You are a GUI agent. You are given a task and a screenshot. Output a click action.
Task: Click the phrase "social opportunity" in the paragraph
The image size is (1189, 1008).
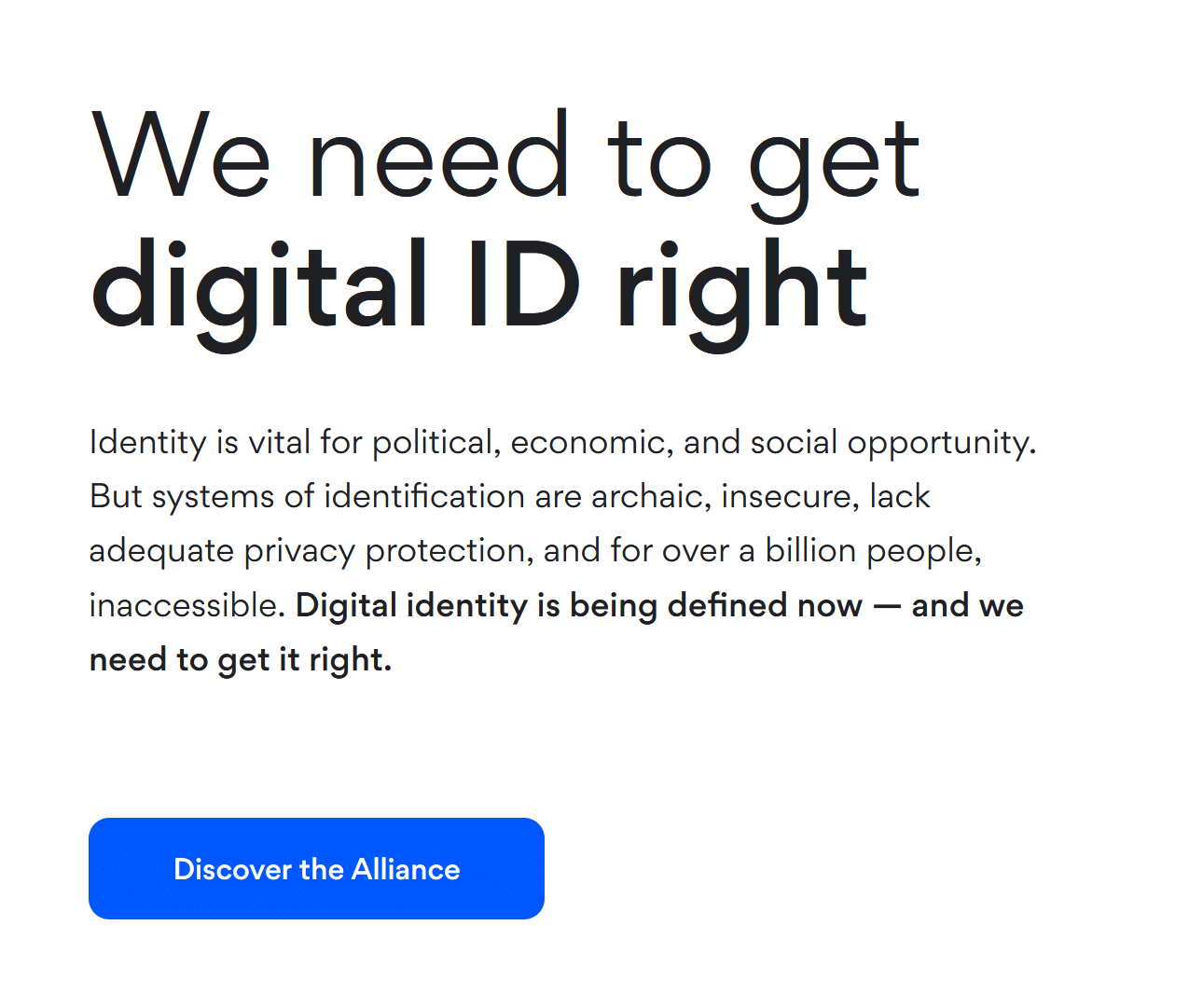[x=892, y=442]
